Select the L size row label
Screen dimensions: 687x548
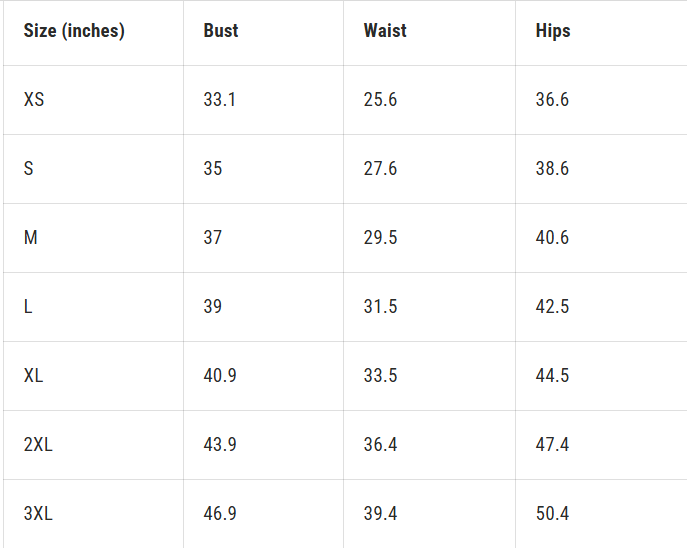click(x=28, y=307)
